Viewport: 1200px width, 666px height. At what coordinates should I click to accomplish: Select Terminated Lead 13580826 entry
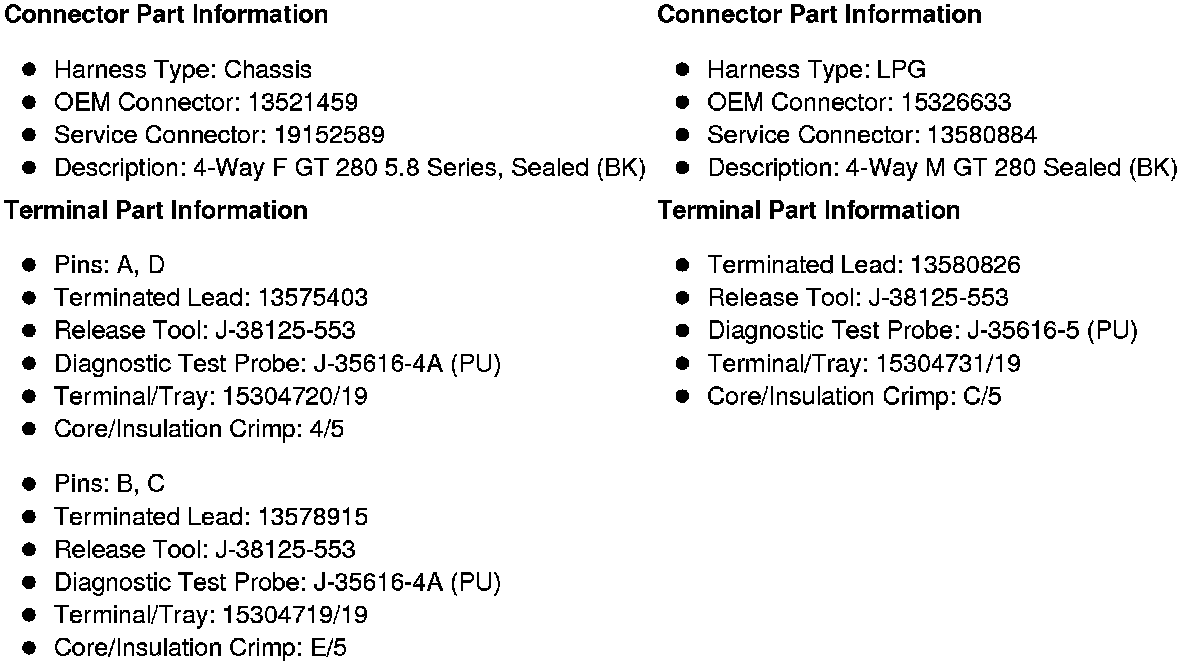(864, 265)
